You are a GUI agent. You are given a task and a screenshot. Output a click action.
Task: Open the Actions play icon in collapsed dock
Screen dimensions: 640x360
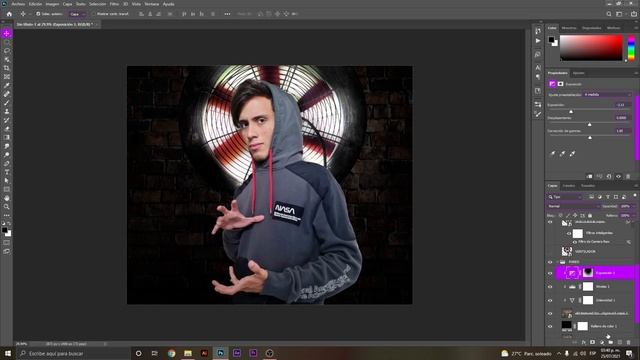pyautogui.click(x=538, y=41)
